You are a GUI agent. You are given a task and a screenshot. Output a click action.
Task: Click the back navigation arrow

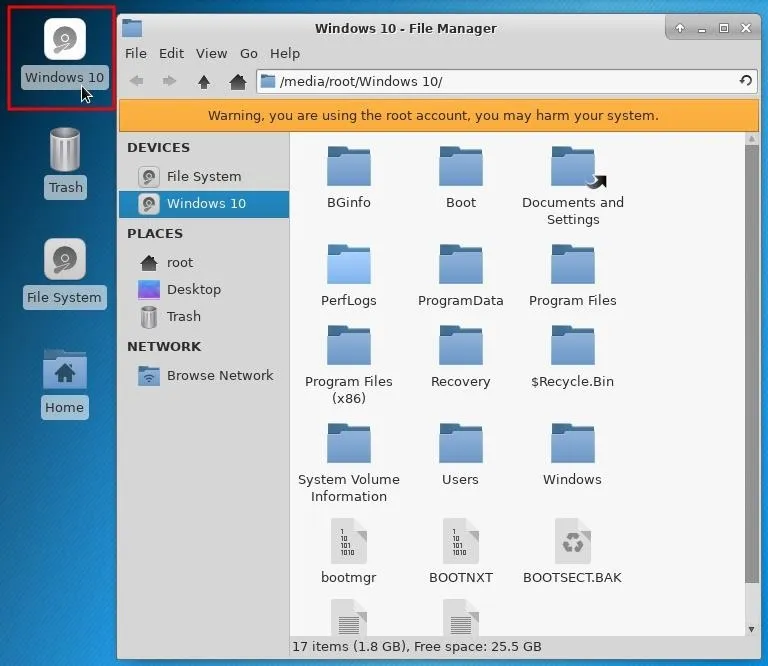point(137,81)
